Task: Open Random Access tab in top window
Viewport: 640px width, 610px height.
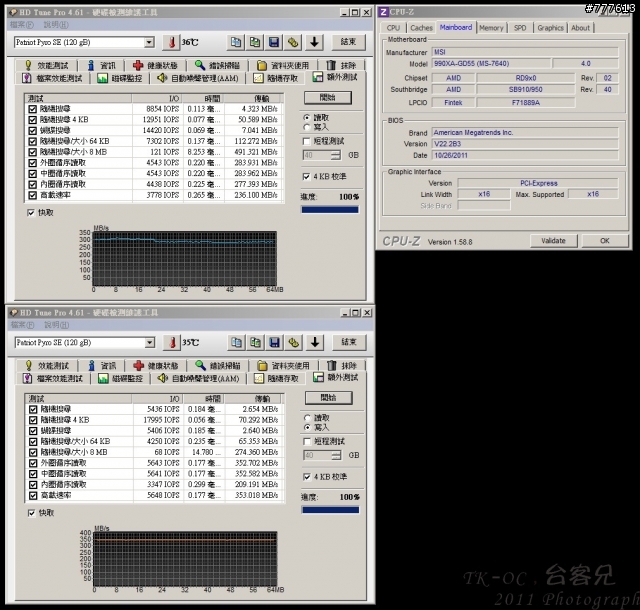Action: pos(276,78)
